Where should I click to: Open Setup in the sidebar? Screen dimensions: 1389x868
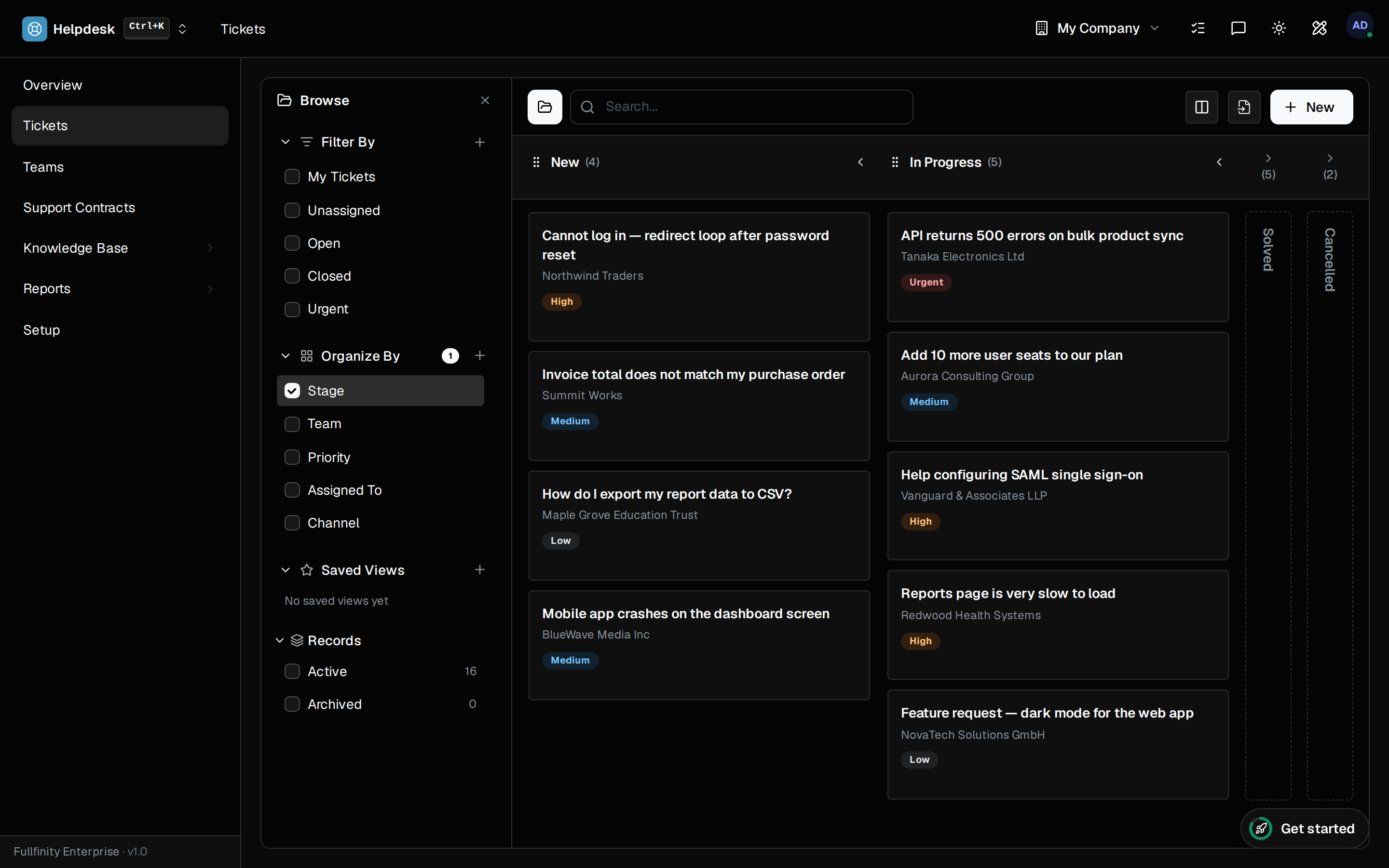(120, 330)
